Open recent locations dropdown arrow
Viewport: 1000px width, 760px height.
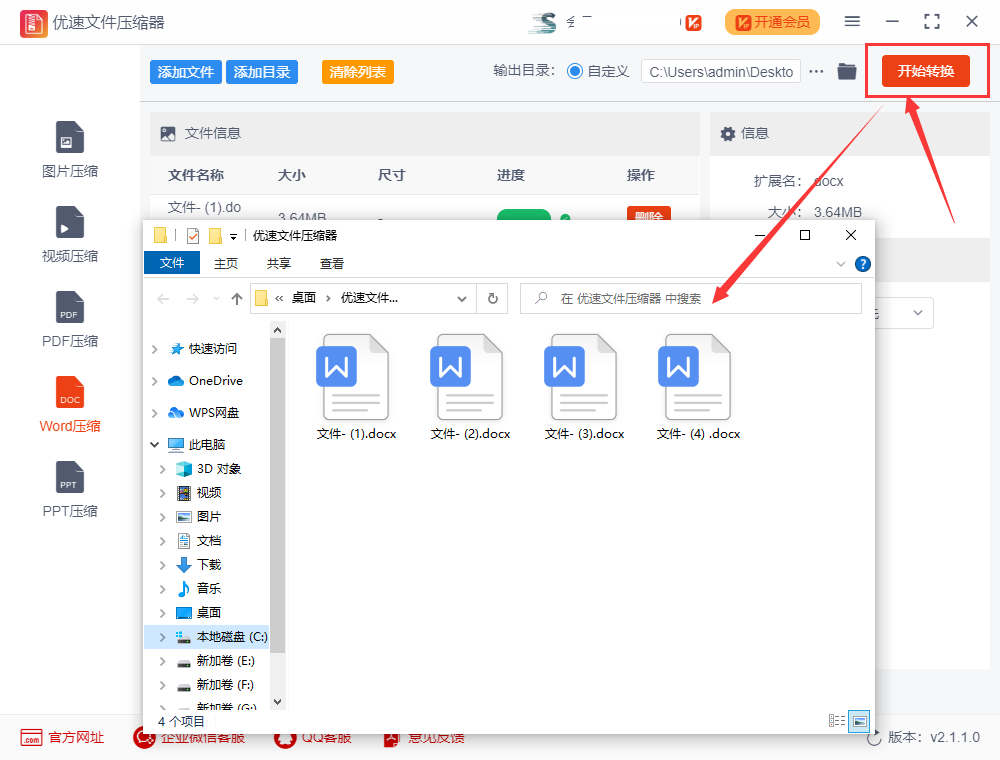pyautogui.click(x=216, y=298)
